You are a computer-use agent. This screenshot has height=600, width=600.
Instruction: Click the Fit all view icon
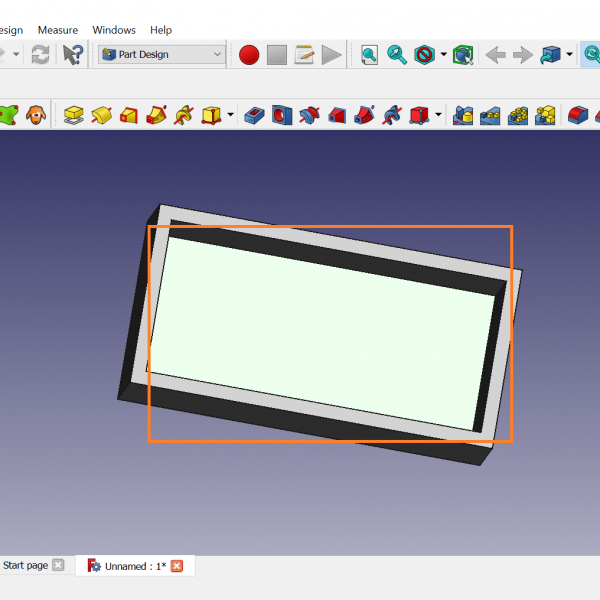(x=369, y=55)
